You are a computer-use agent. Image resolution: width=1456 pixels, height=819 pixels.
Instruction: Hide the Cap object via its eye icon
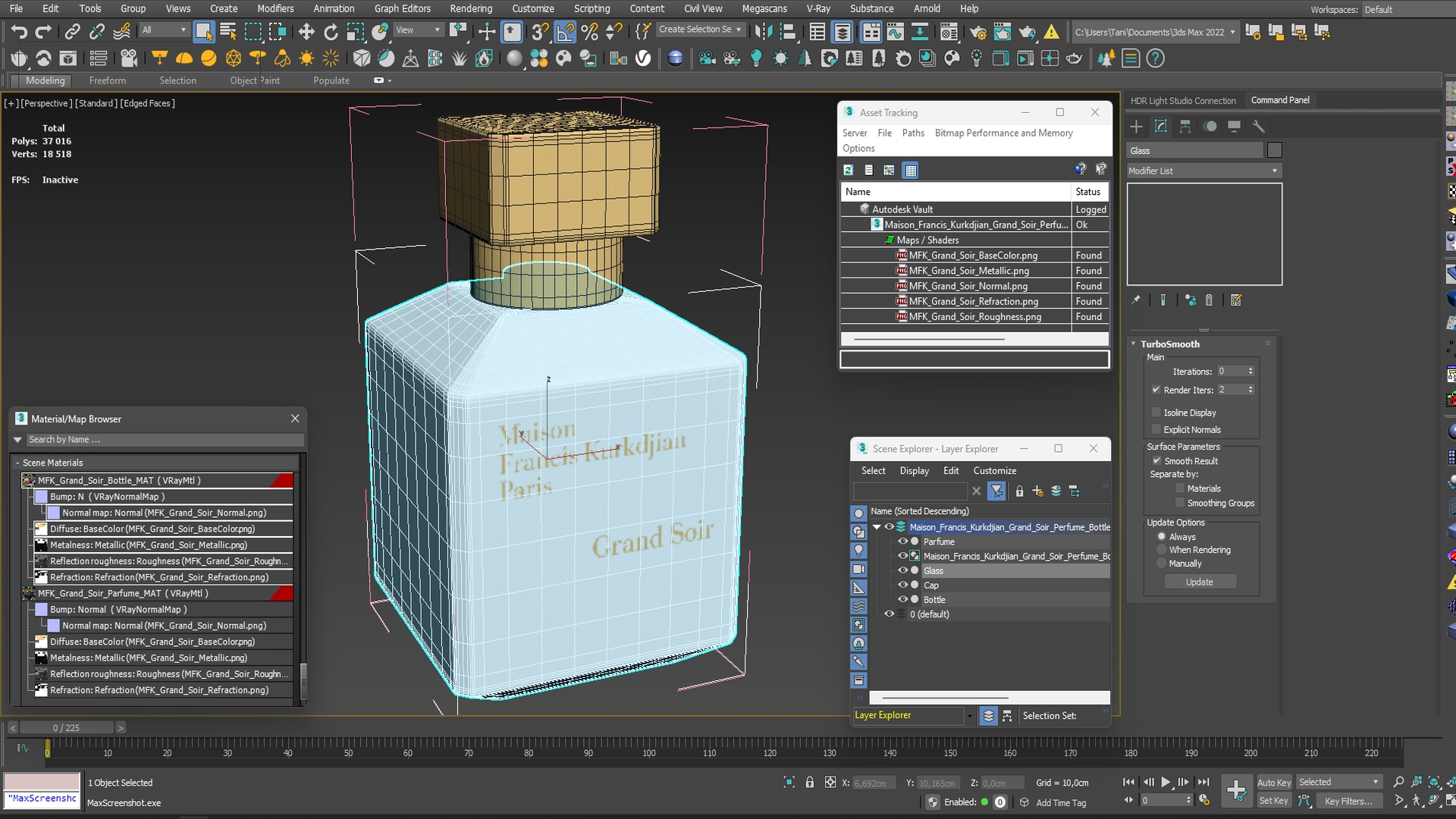point(902,585)
